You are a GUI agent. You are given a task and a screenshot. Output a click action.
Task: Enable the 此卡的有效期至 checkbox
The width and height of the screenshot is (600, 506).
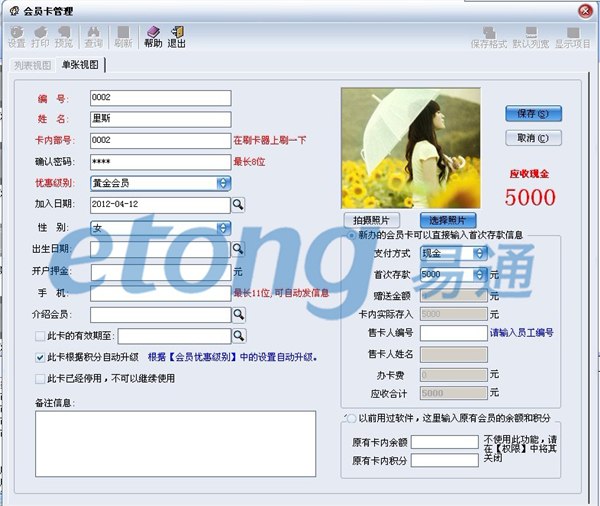(x=40, y=336)
